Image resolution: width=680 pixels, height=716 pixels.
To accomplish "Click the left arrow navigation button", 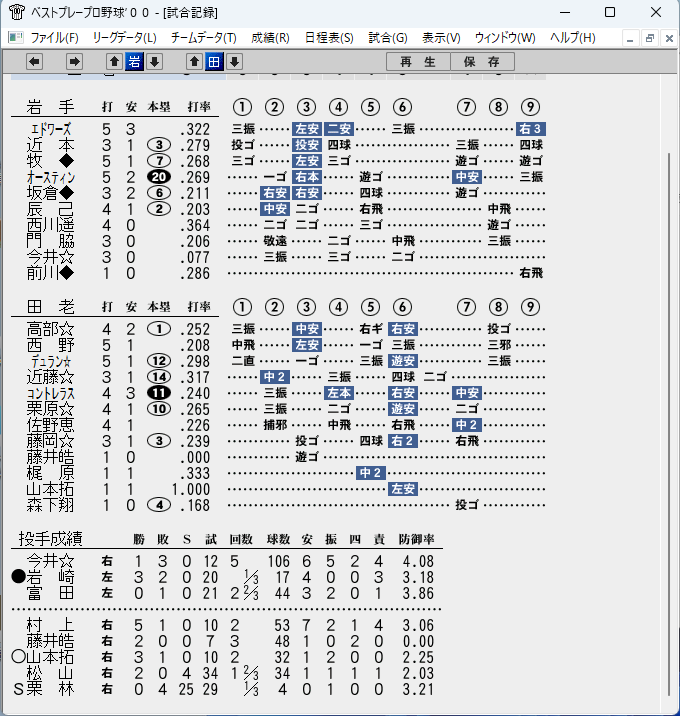I will (x=34, y=62).
